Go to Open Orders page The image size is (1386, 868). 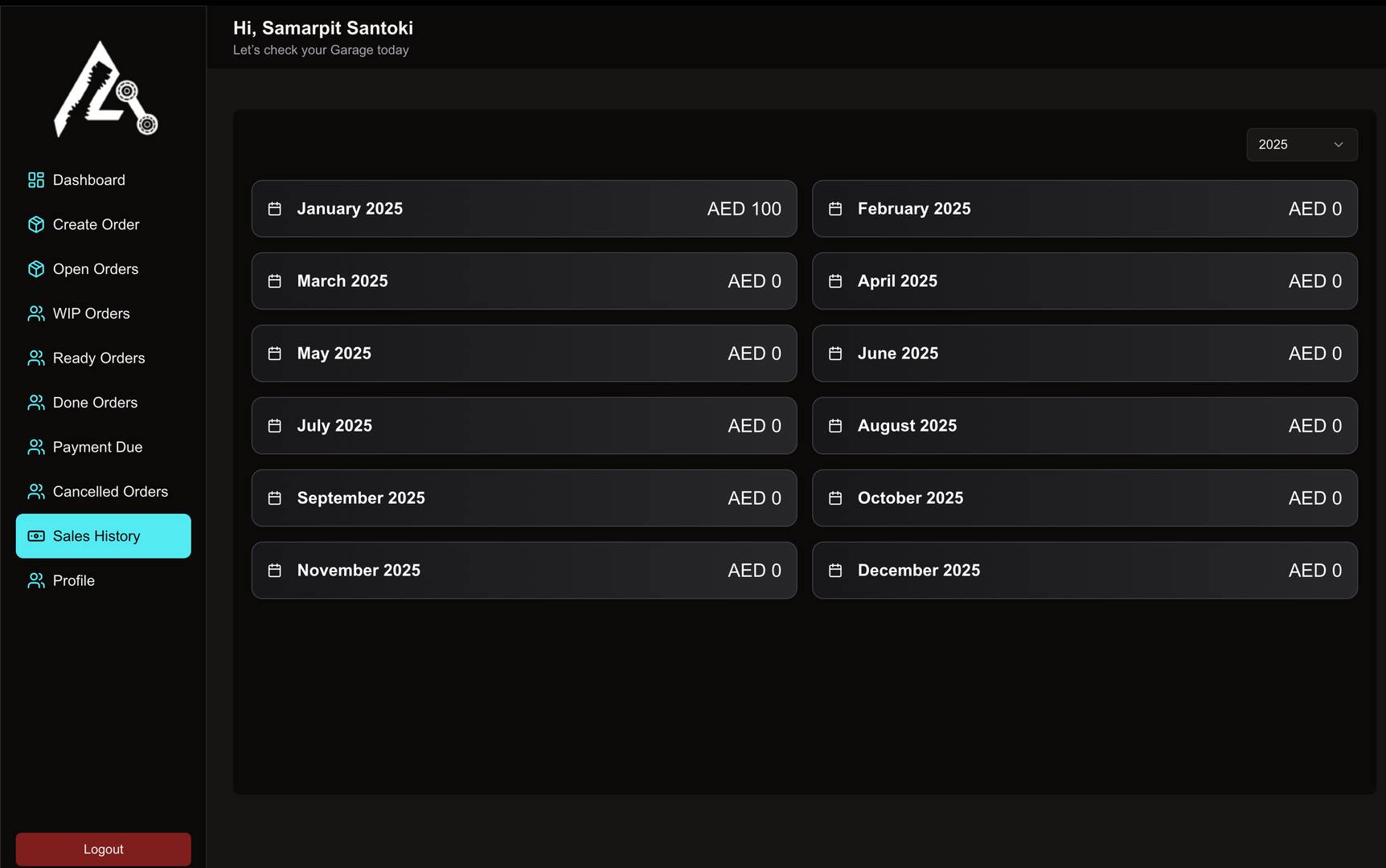[x=95, y=269]
